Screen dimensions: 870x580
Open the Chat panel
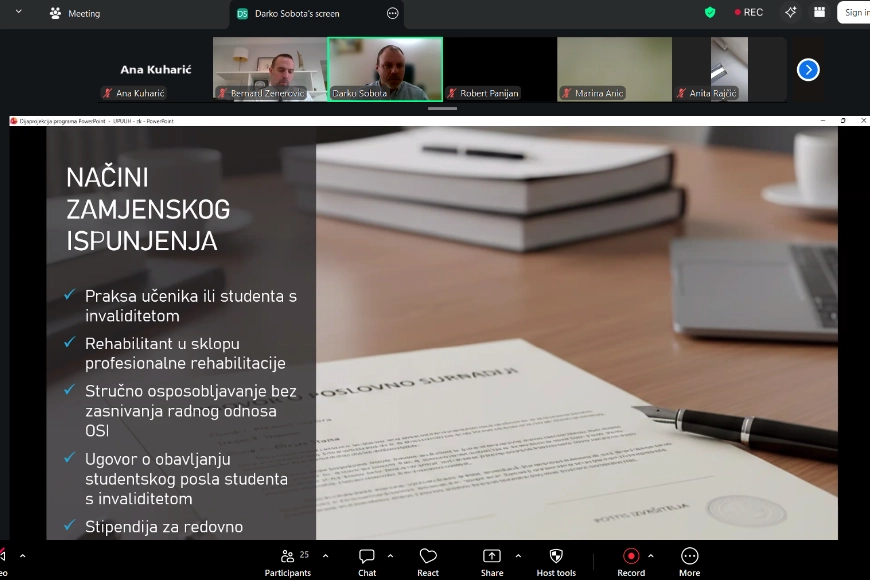(366, 558)
